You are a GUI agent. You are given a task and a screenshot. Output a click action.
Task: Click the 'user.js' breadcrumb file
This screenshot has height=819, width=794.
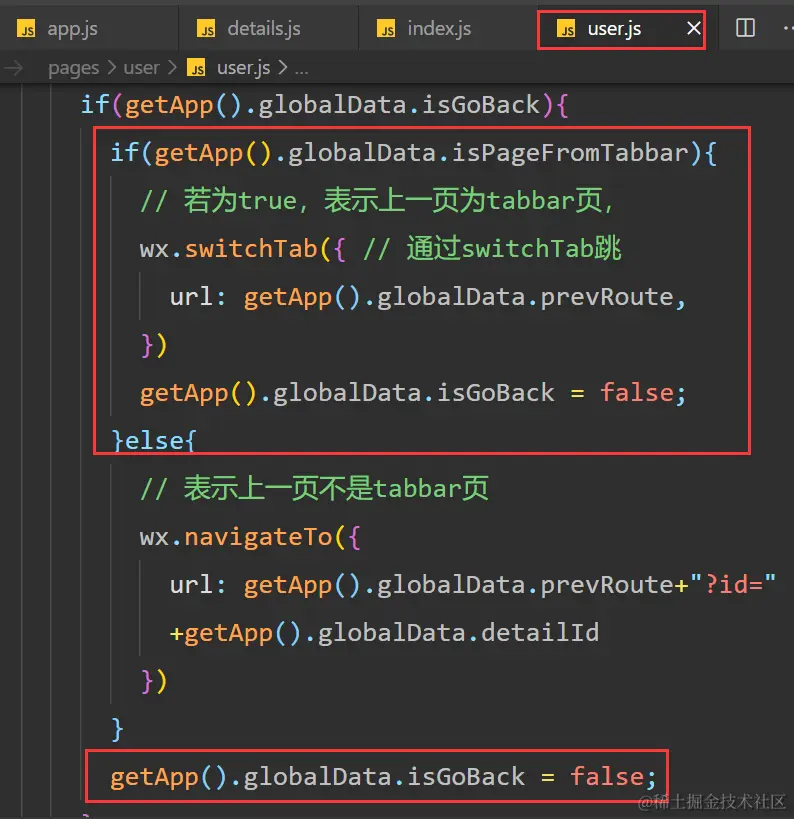(243, 67)
